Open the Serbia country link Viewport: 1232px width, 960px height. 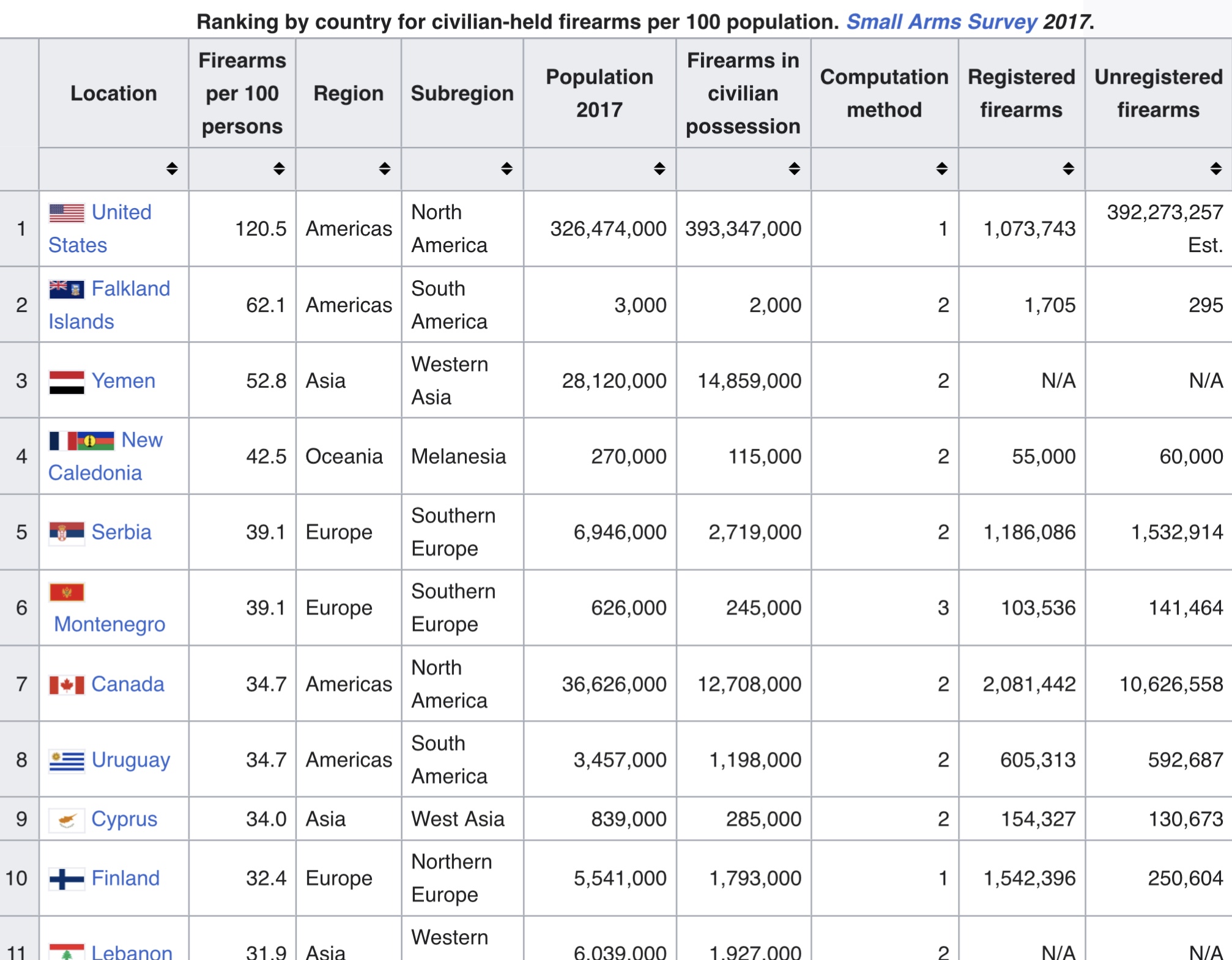(121, 532)
